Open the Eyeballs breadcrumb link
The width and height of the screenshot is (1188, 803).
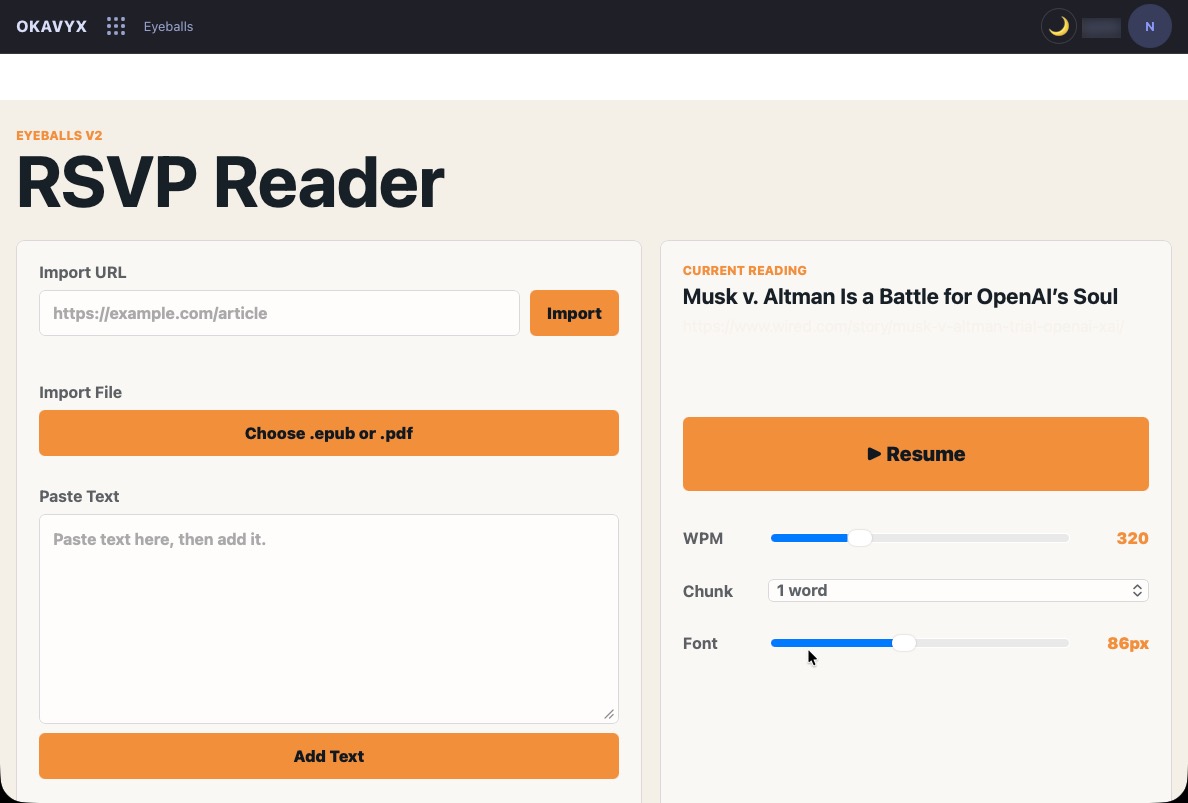(x=168, y=27)
